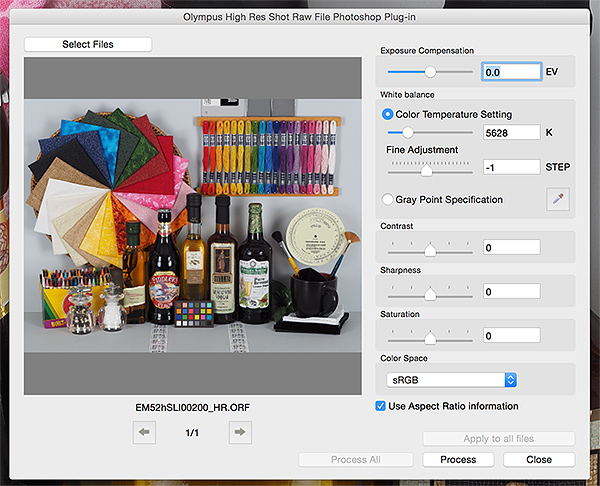Click the Saturation slider
This screenshot has height=486, width=600.
430,336
